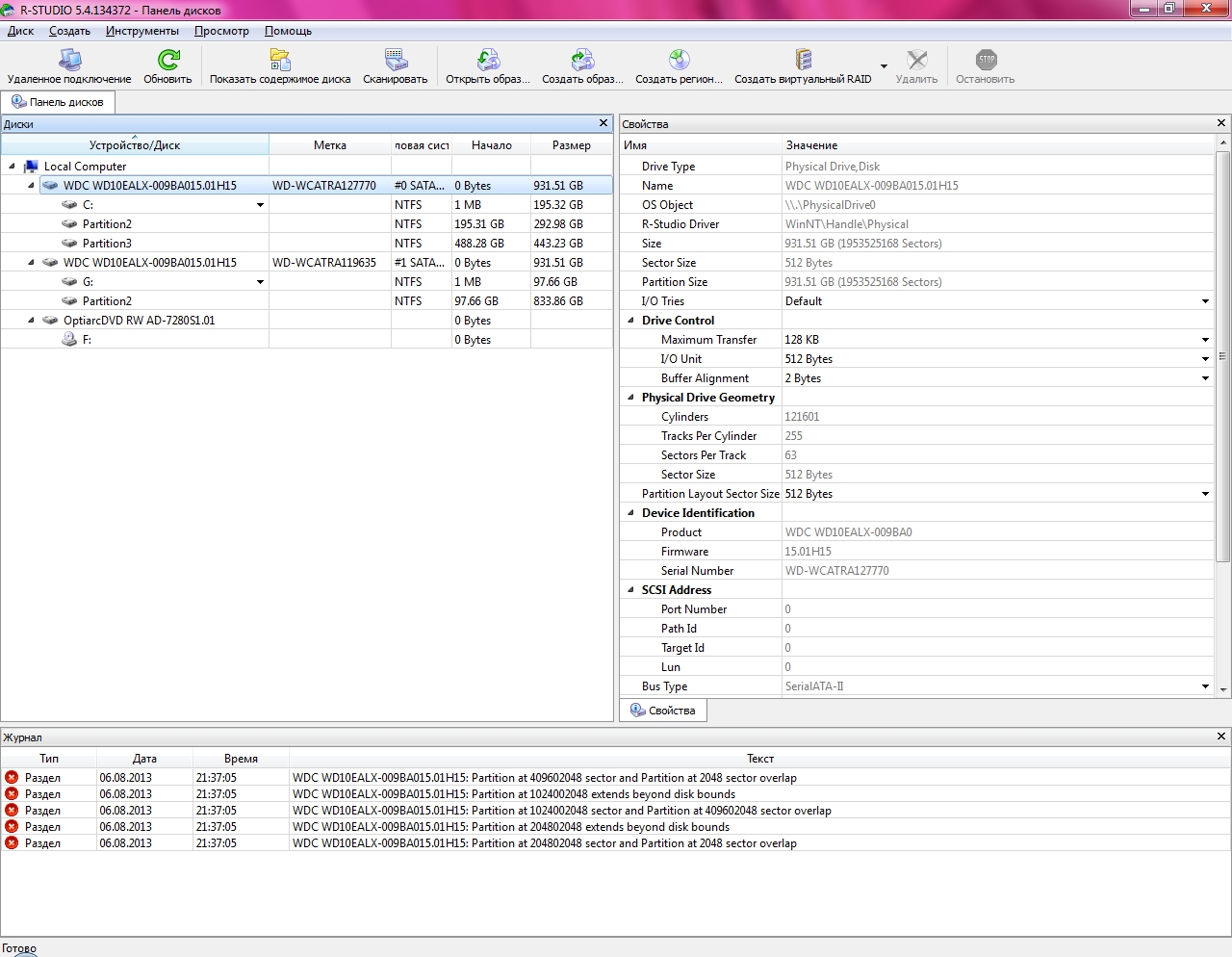1232x957 pixels.
Task: Click the properties panel vertical scrollbar
Action: (1223, 356)
